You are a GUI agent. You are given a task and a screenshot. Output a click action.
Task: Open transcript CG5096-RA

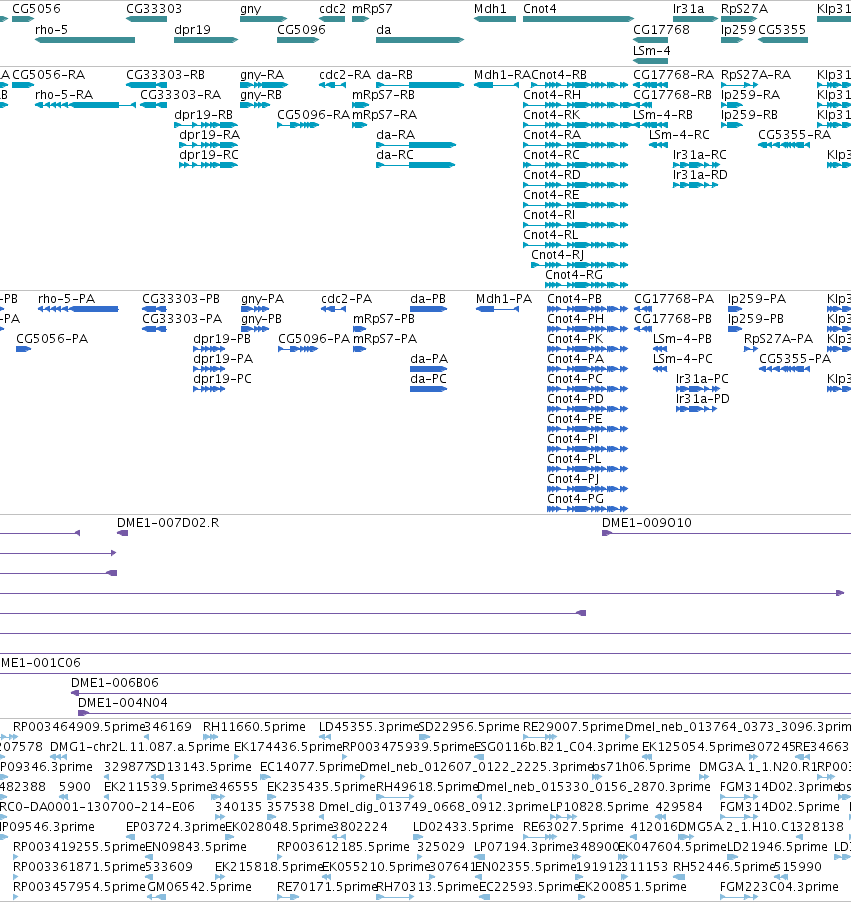314,114
